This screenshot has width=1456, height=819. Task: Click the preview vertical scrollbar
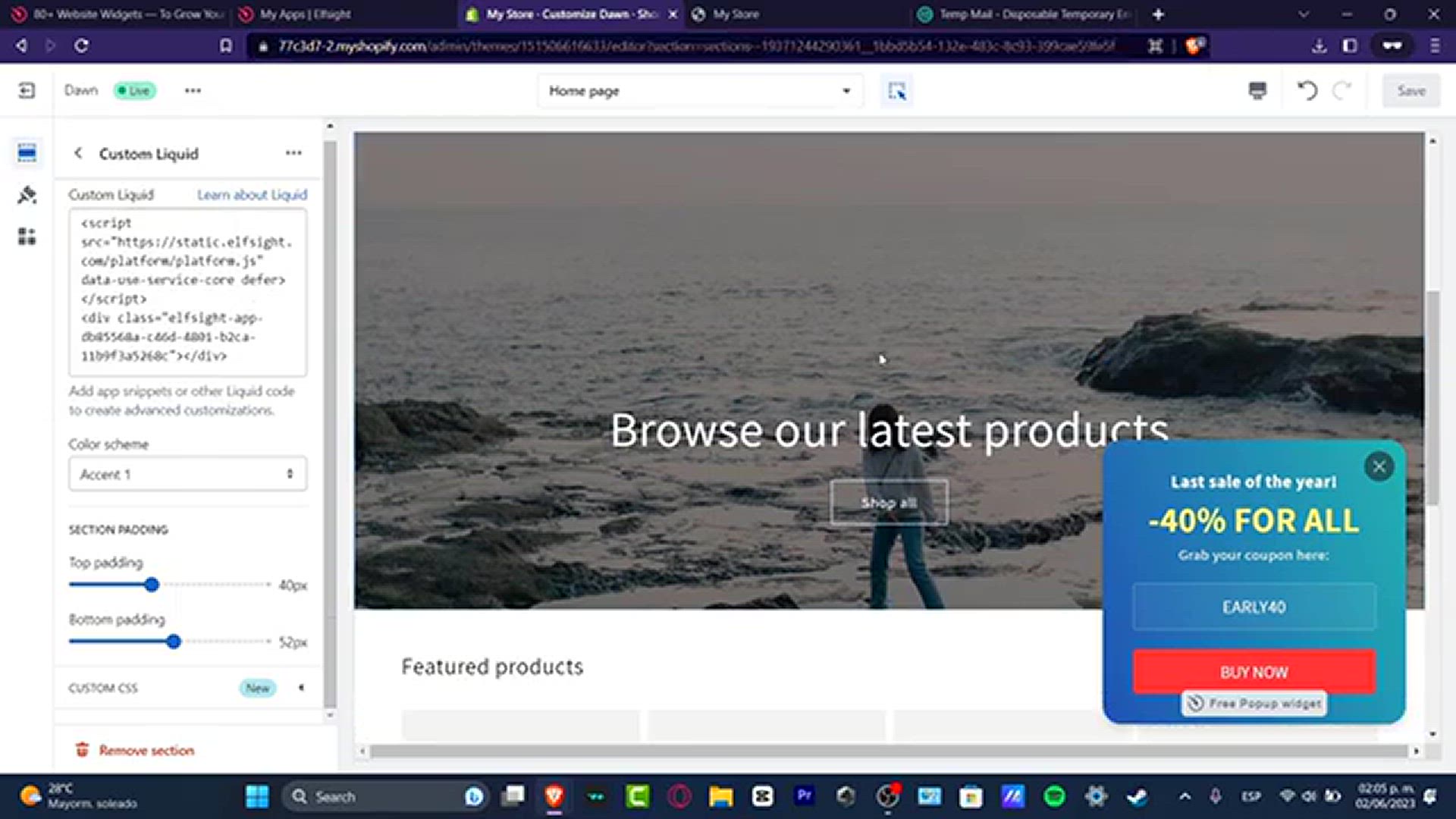1432,398
